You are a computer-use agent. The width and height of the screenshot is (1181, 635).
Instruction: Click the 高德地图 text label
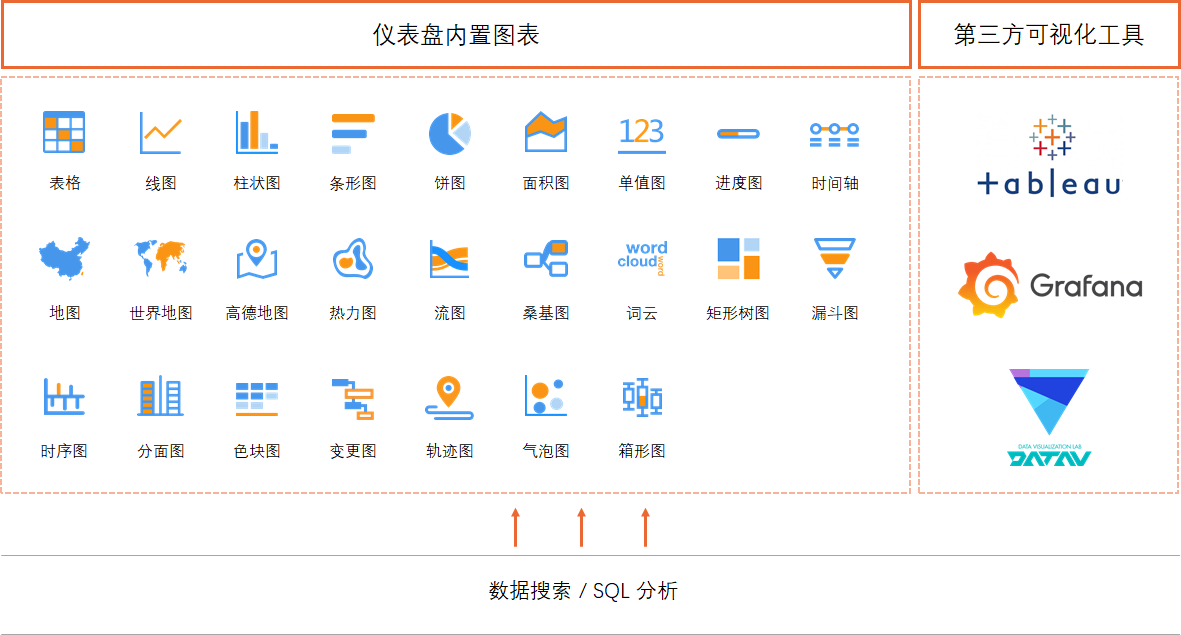257,313
